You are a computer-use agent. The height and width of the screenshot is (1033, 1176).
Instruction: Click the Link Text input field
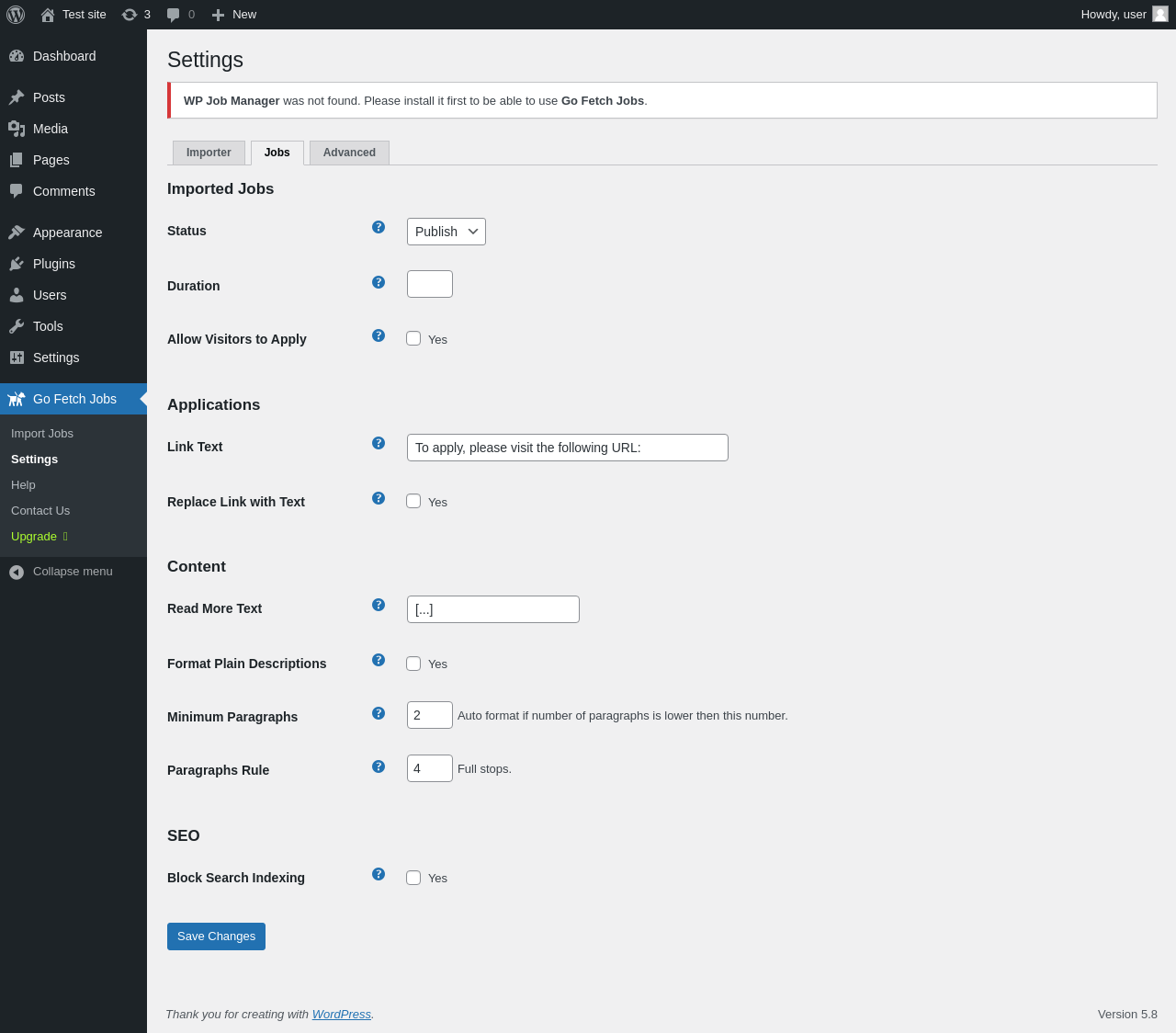click(x=568, y=448)
